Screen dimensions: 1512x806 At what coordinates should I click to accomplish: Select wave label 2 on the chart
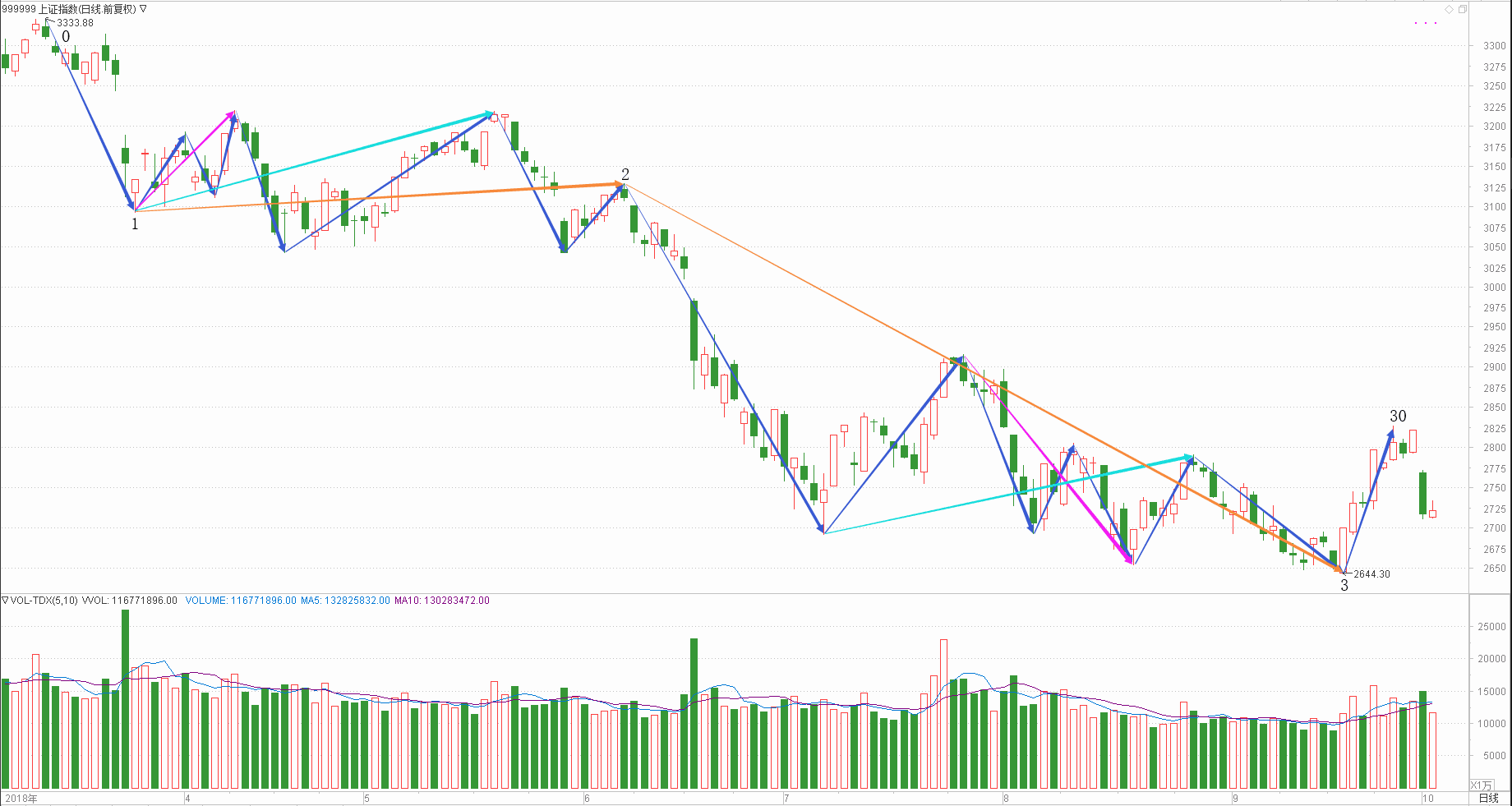point(625,174)
